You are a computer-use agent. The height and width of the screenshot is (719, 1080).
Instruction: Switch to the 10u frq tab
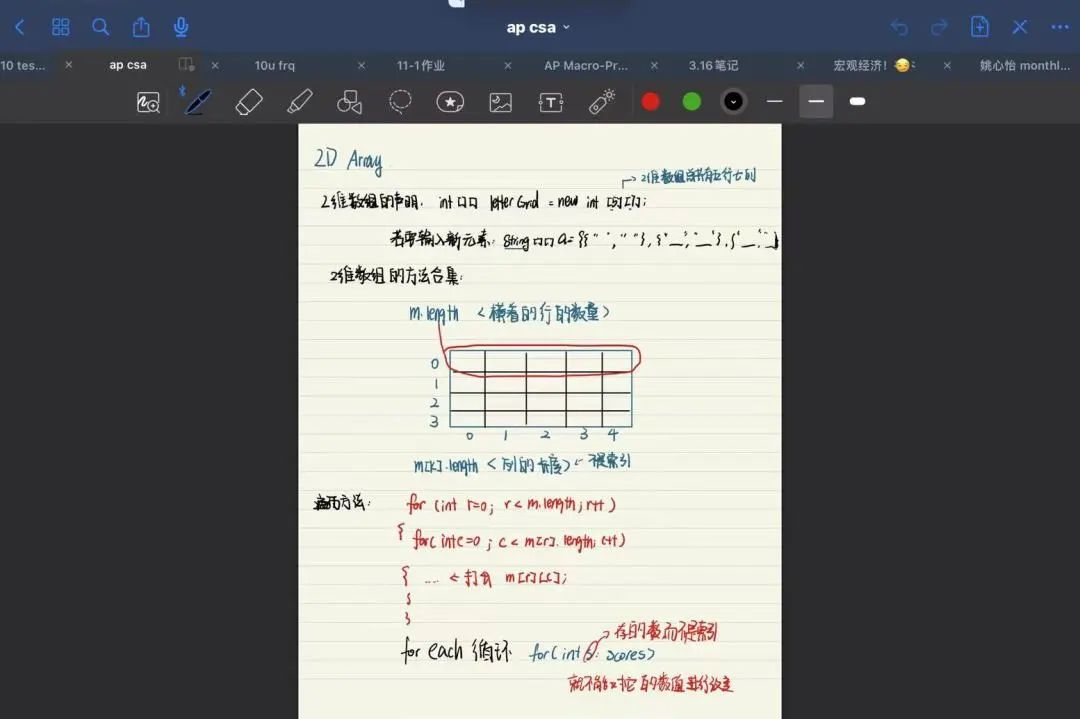[x=275, y=65]
